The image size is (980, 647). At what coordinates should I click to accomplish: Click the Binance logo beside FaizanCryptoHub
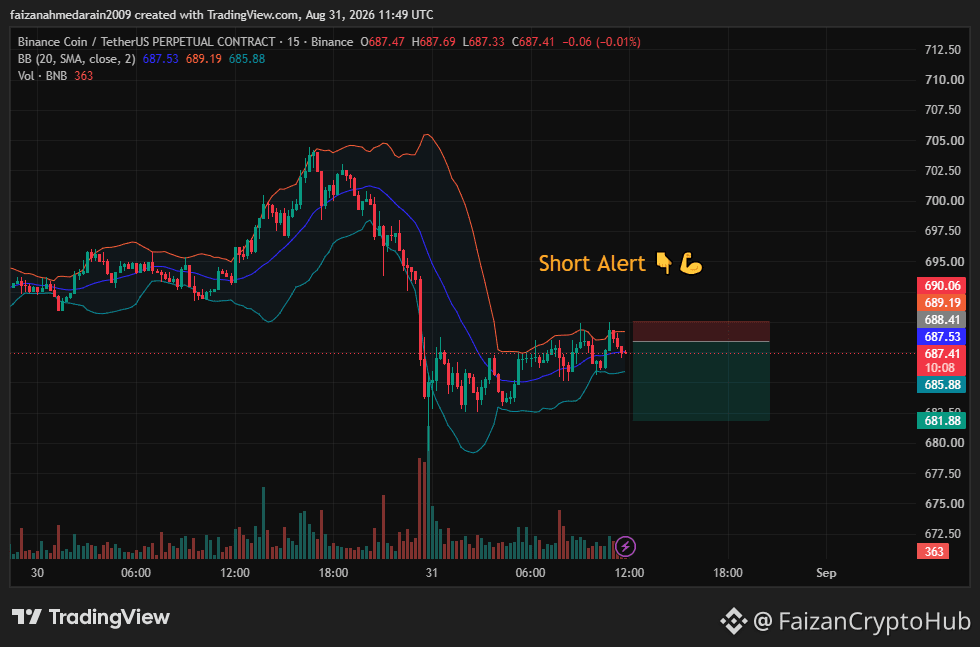point(733,621)
